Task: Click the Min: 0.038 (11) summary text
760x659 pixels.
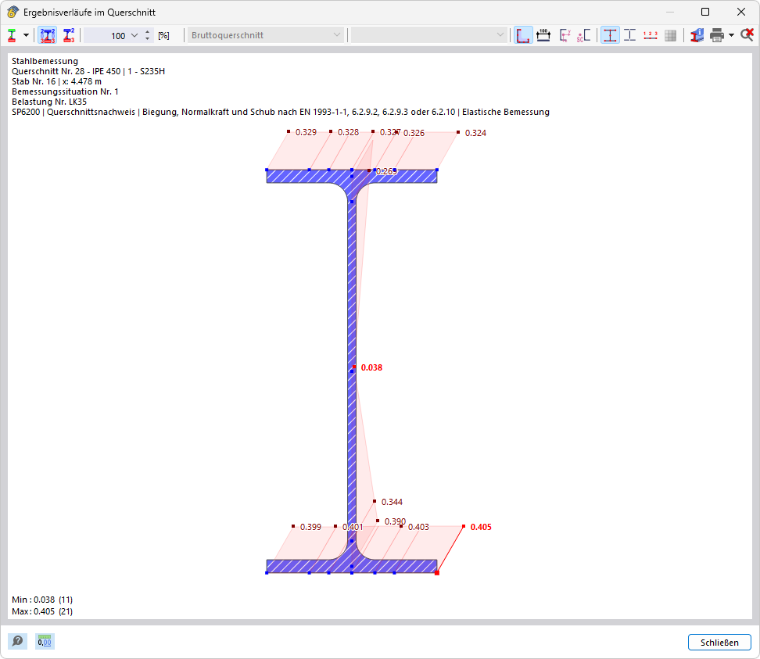Action: (x=42, y=599)
